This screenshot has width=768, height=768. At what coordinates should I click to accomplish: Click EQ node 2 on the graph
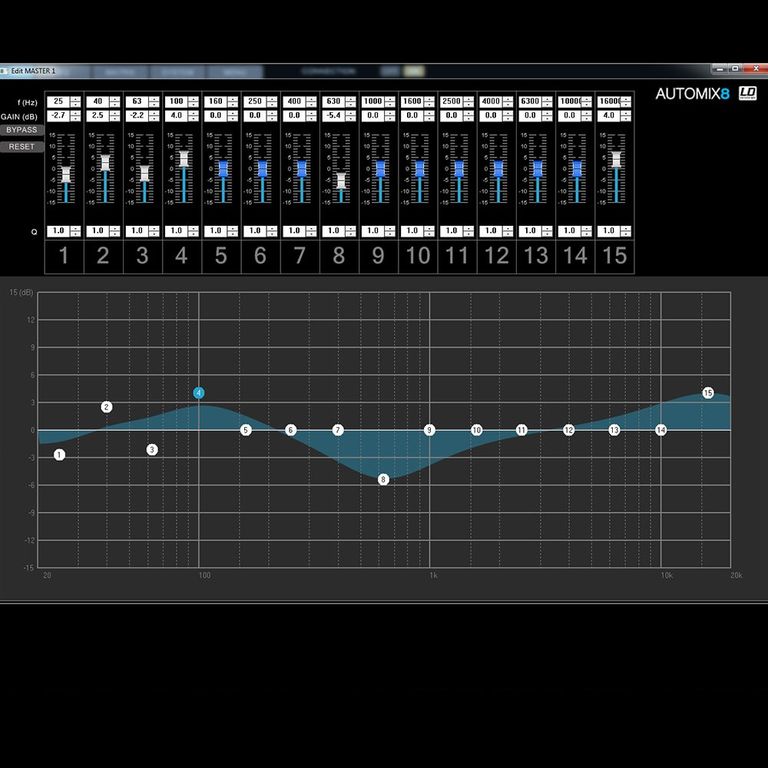107,407
